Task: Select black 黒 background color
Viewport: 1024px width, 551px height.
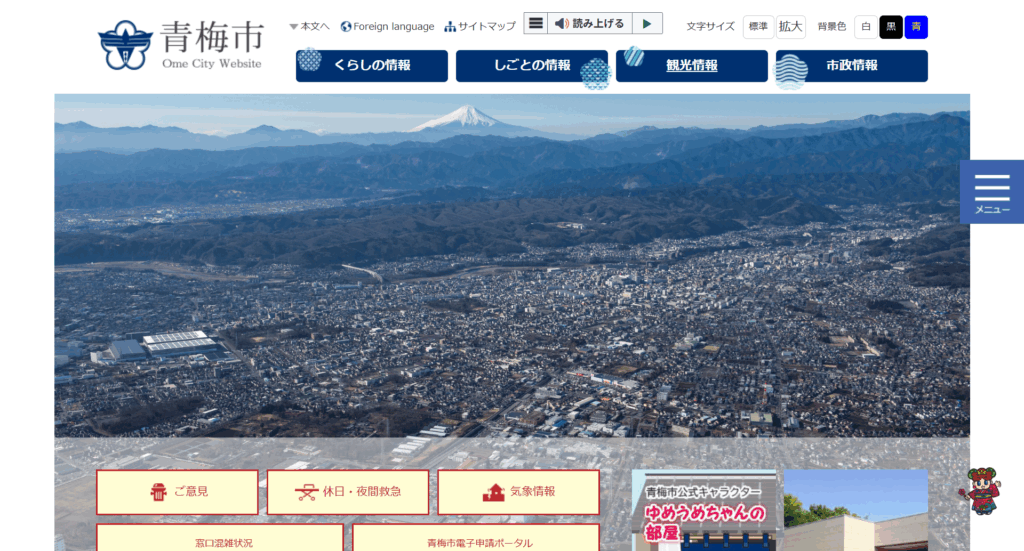Action: 891,27
